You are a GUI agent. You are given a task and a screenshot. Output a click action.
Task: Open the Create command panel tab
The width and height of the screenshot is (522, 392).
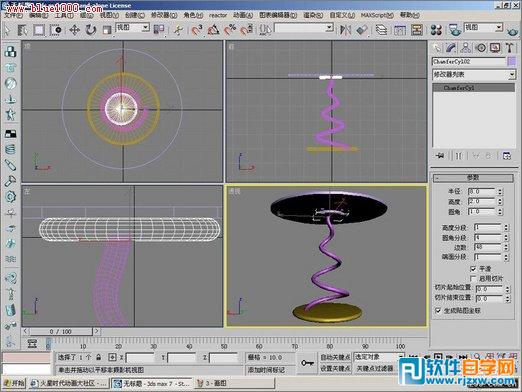[x=437, y=48]
